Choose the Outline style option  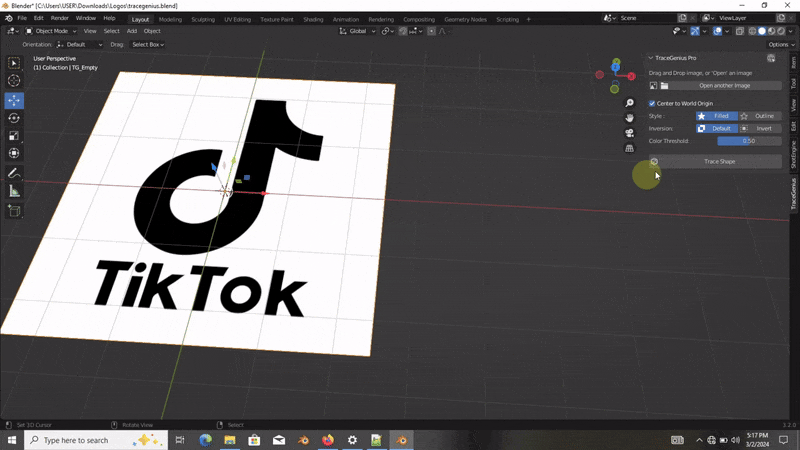click(760, 116)
